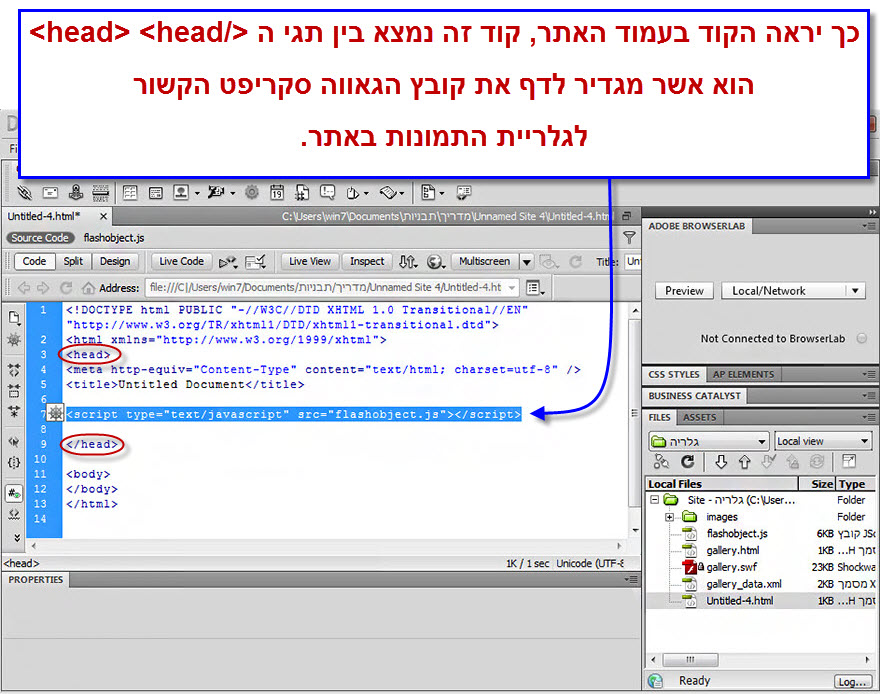Screen dimensions: 880x694
Task: Insert a Div Tag
Action: pos(155,193)
